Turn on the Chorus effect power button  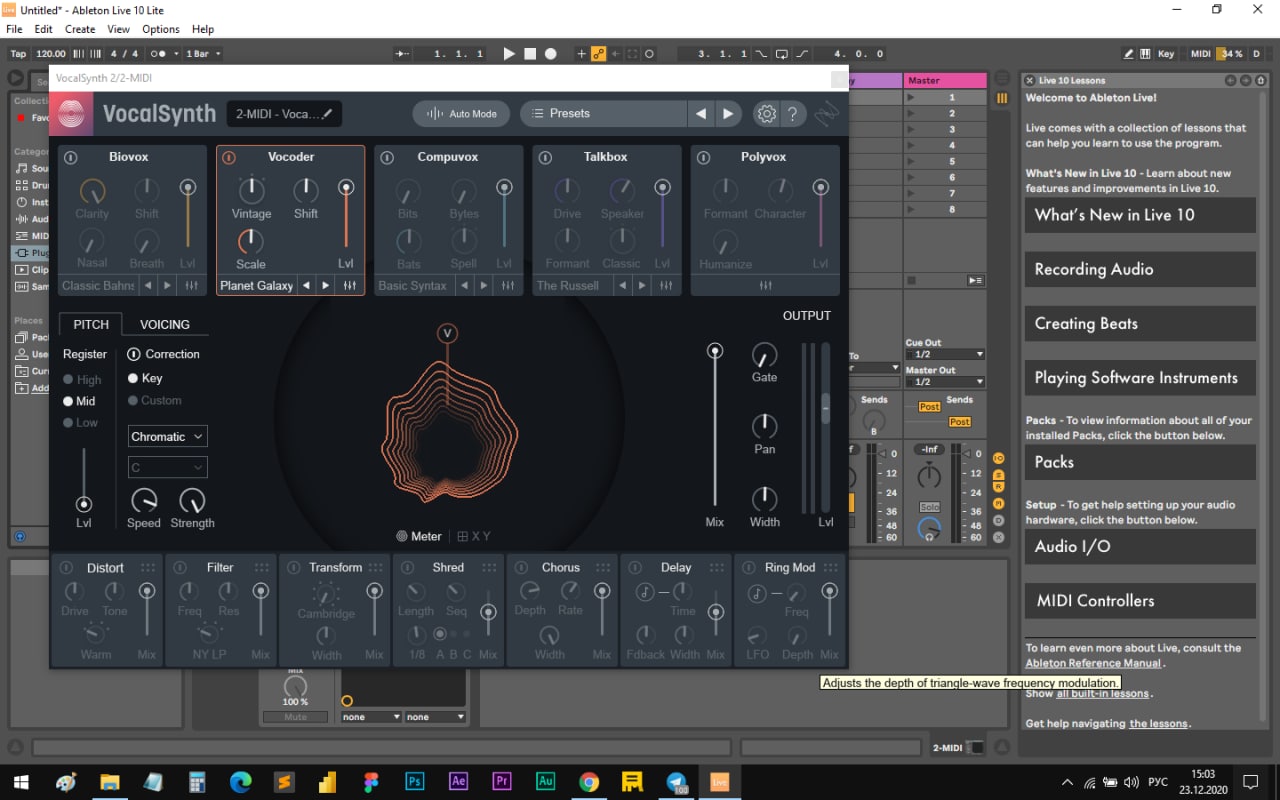[521, 568]
